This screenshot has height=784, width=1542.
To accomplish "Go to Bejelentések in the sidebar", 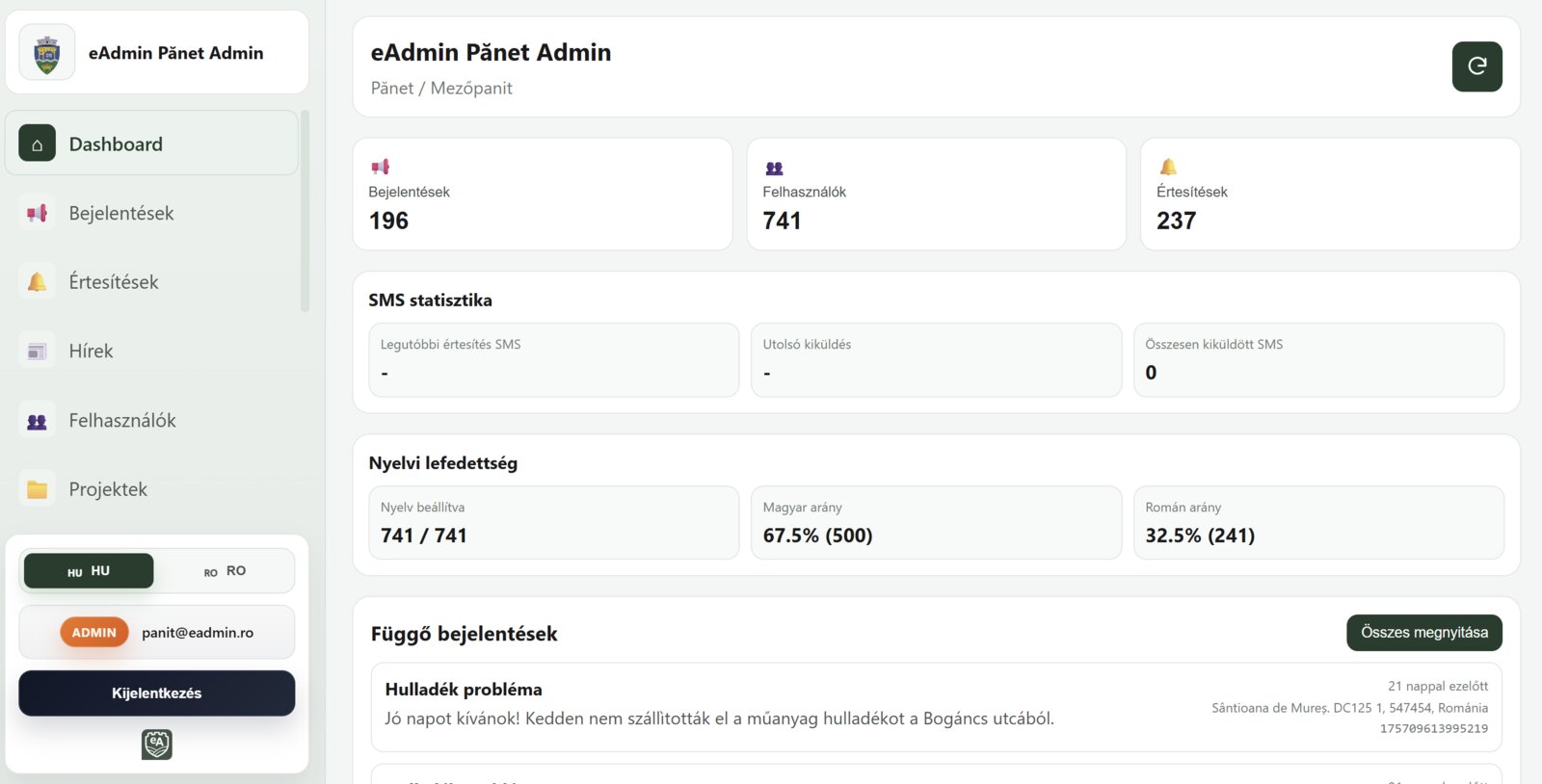I will coord(152,213).
